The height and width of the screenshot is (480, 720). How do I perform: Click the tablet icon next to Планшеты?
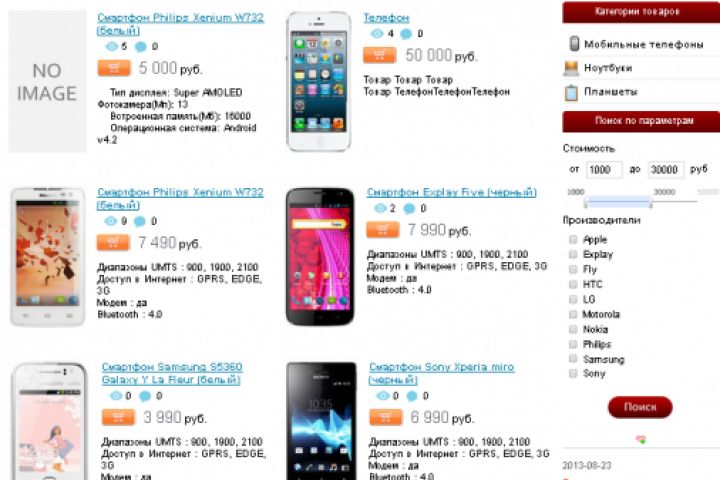[571, 92]
